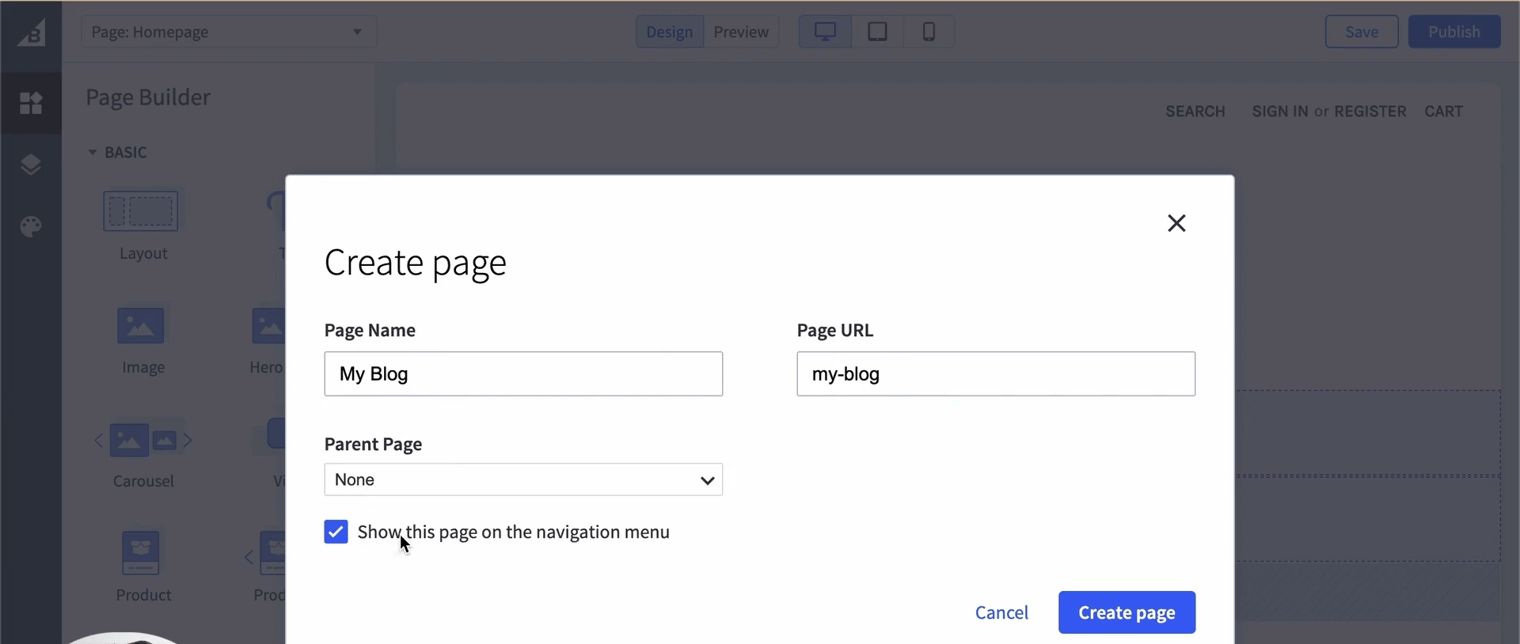
Task: Open the layers panel in sidebar
Action: pyautogui.click(x=31, y=164)
